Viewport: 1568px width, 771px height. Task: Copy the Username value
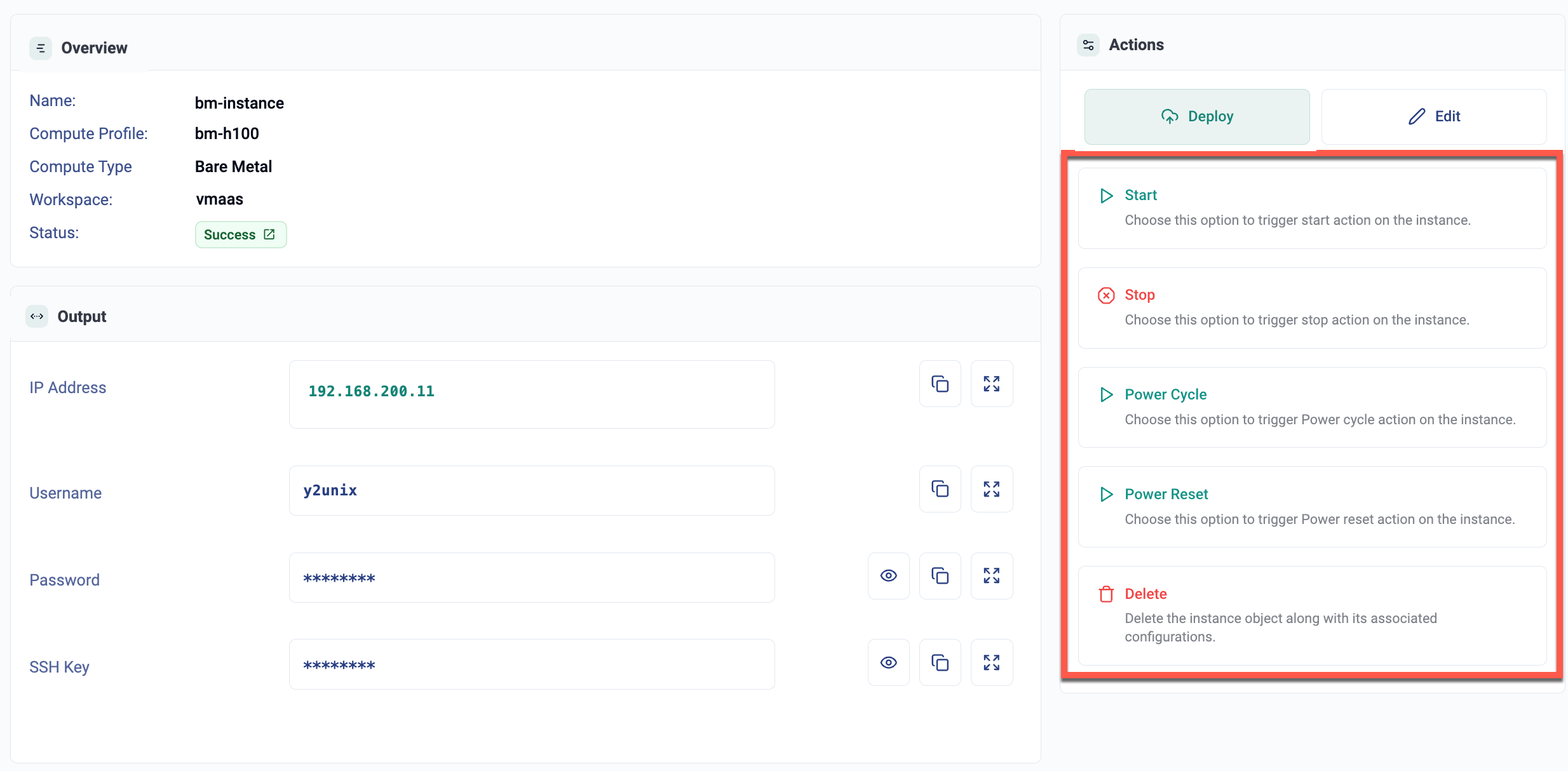[940, 489]
